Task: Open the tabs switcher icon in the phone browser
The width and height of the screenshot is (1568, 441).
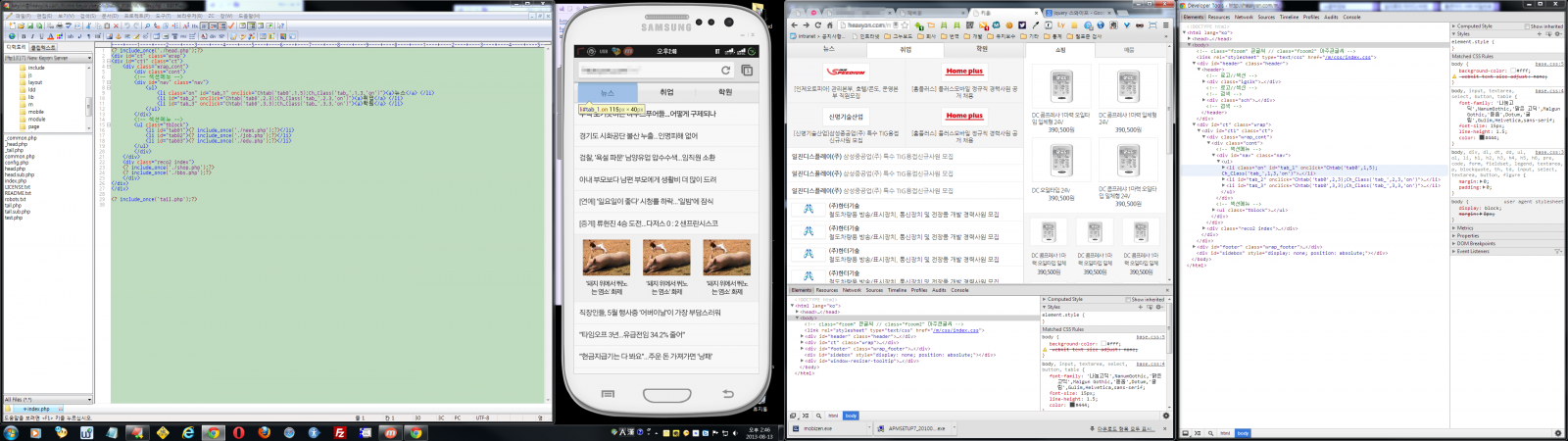Action: click(747, 71)
